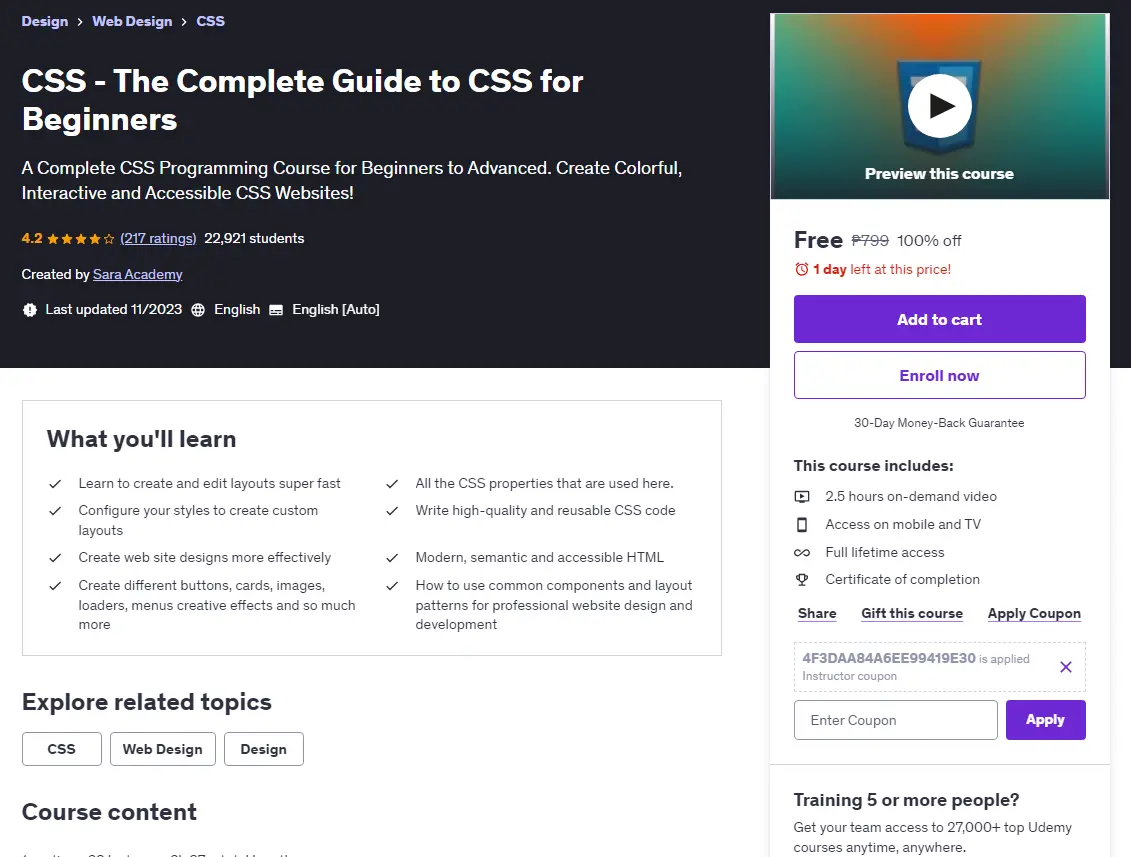Click the struck-through ₱799 price
This screenshot has width=1131, height=857.
(870, 241)
